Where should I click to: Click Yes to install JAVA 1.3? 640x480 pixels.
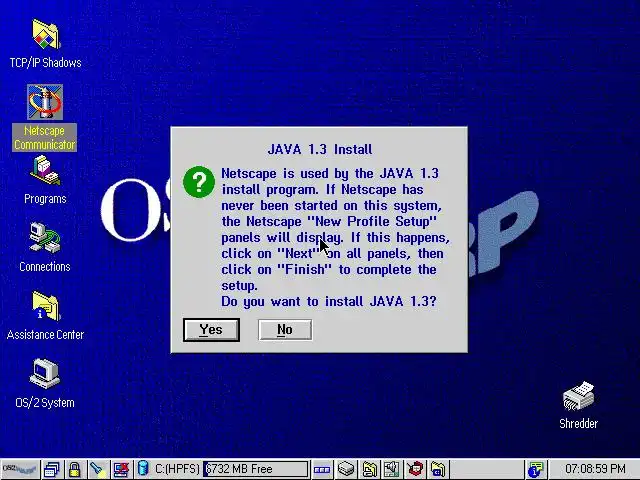click(211, 330)
